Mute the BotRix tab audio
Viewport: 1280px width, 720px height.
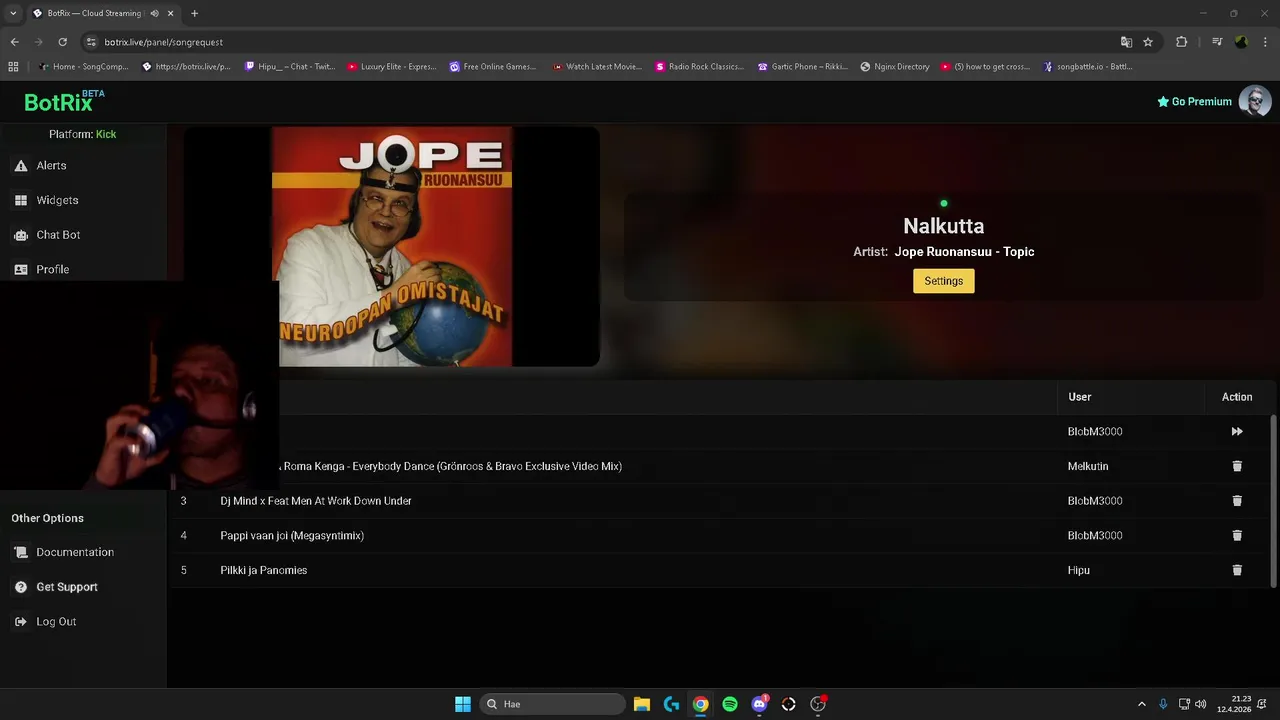154,13
